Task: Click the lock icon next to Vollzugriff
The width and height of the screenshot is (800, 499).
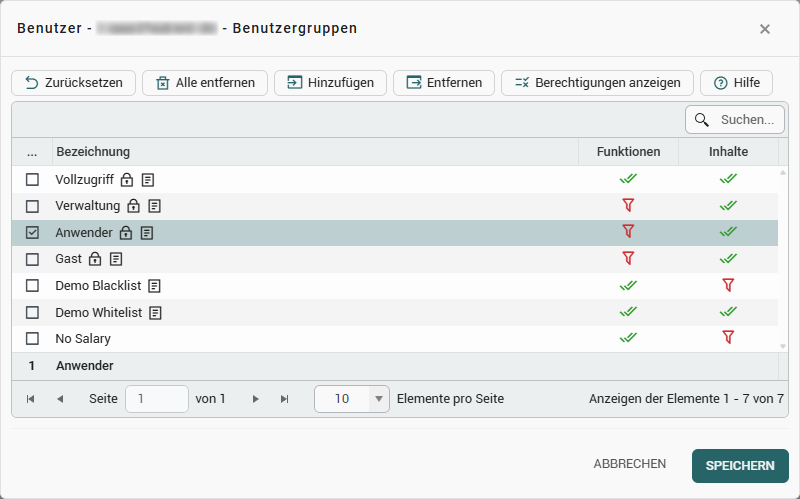Action: [x=127, y=180]
